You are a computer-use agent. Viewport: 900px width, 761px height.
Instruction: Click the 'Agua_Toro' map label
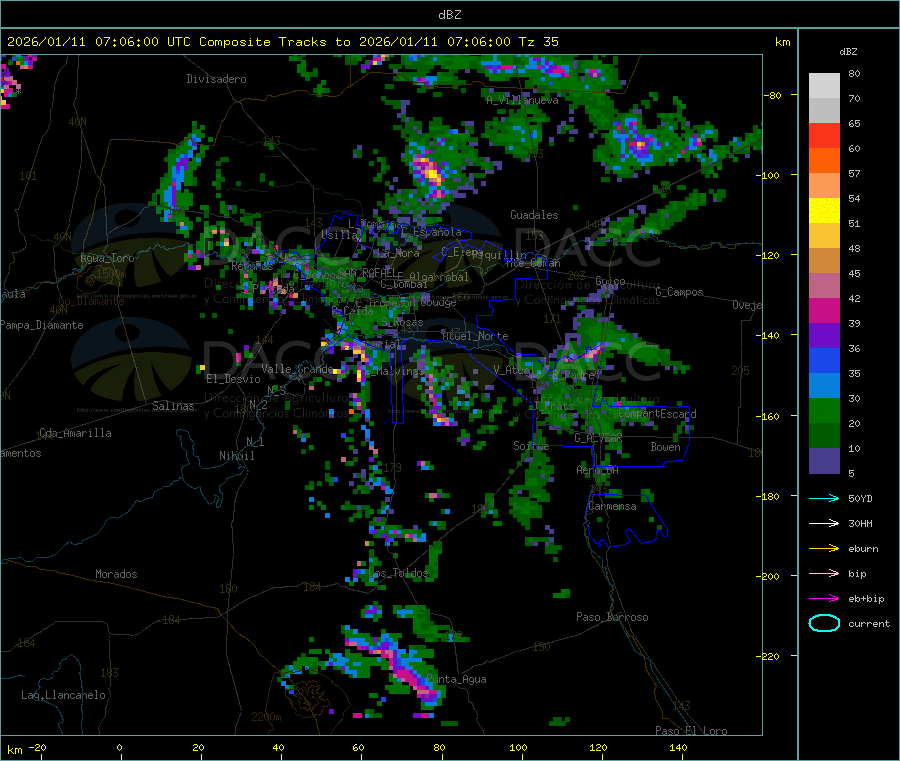click(107, 258)
